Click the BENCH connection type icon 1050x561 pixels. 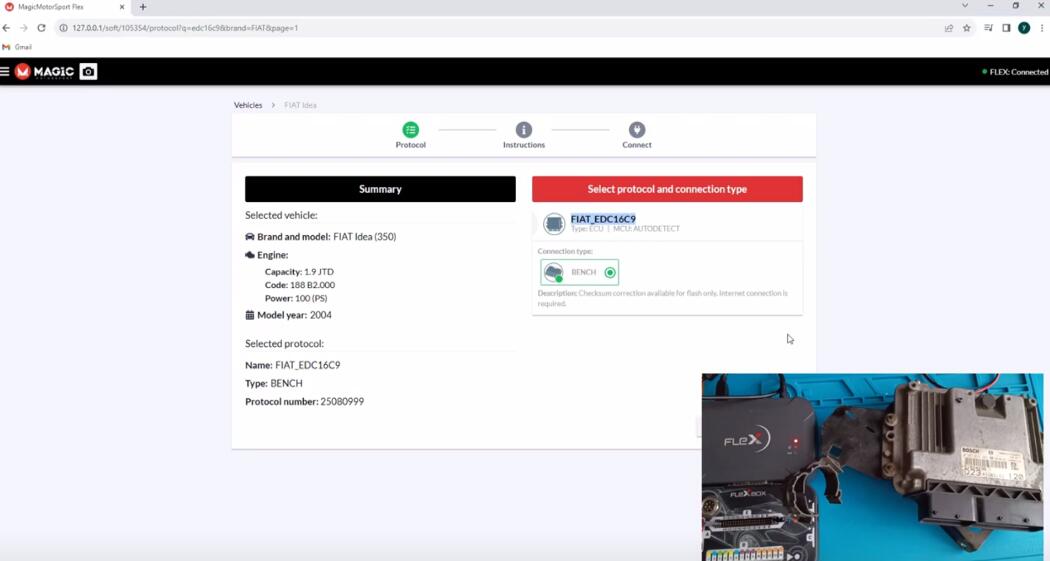click(x=554, y=272)
